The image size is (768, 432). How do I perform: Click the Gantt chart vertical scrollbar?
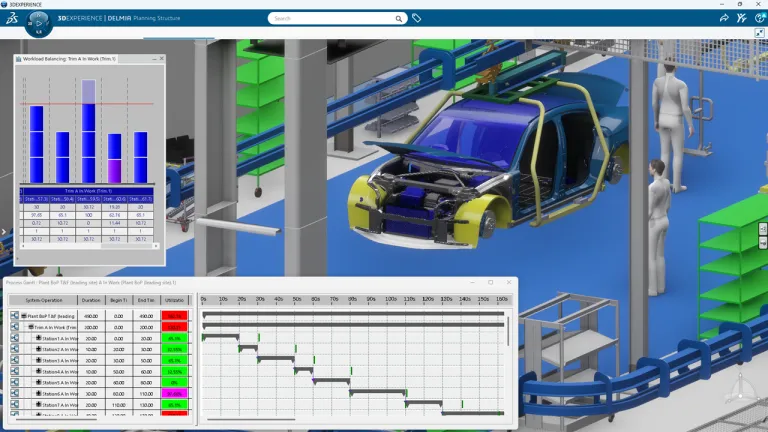(509, 330)
